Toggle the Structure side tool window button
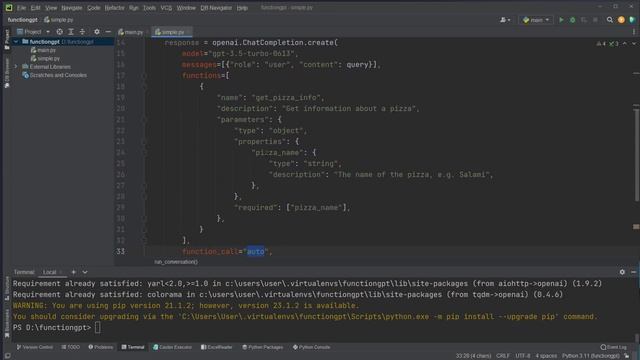 tap(7, 288)
